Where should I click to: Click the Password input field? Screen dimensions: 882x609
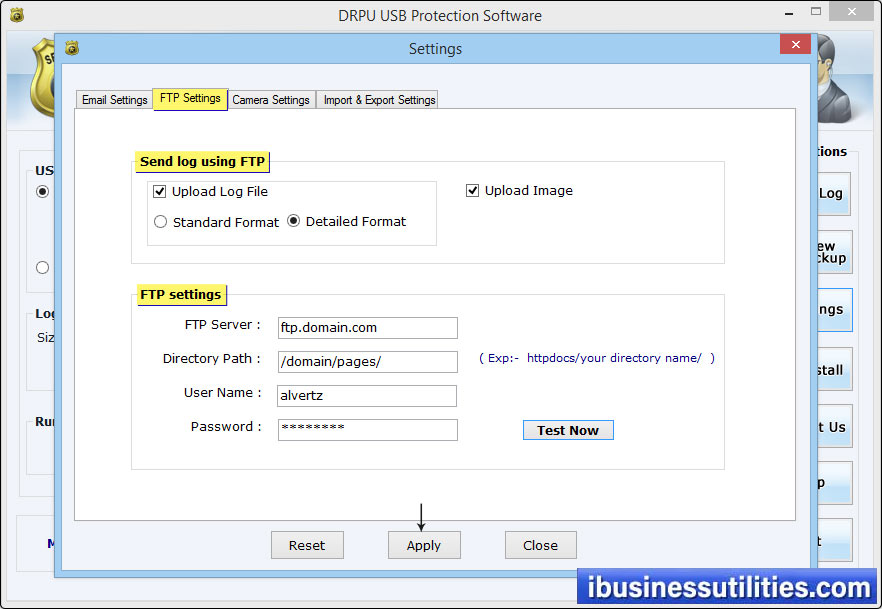[x=368, y=430]
